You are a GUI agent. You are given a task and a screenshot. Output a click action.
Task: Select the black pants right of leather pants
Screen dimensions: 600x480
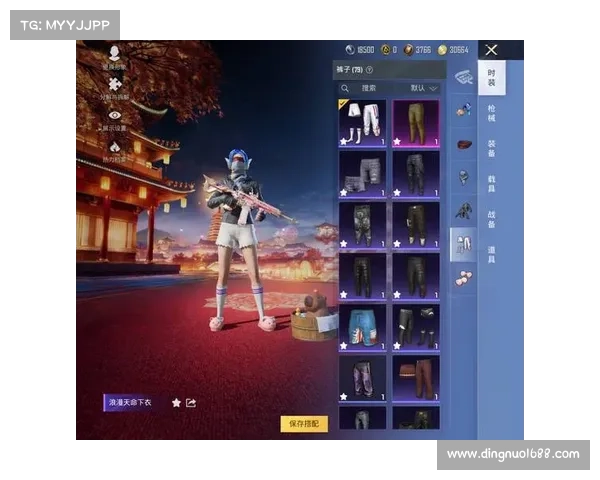click(416, 276)
